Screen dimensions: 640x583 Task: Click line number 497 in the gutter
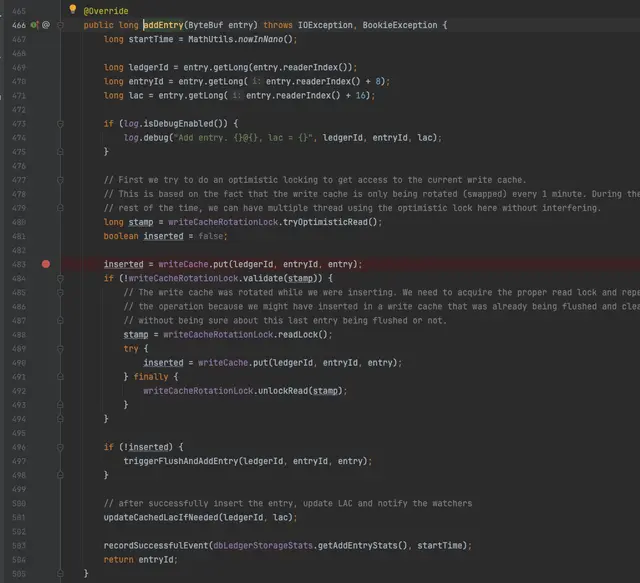pyautogui.click(x=19, y=461)
